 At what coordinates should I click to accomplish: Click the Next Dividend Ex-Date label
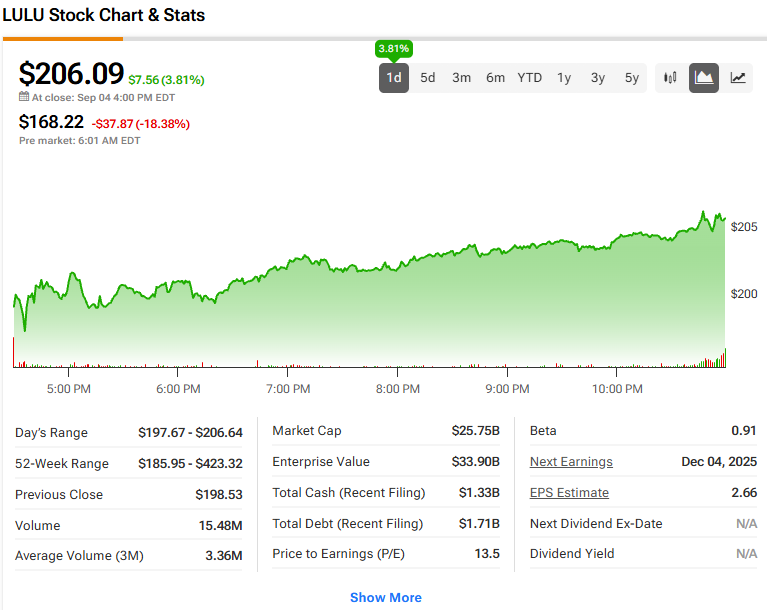coord(596,523)
